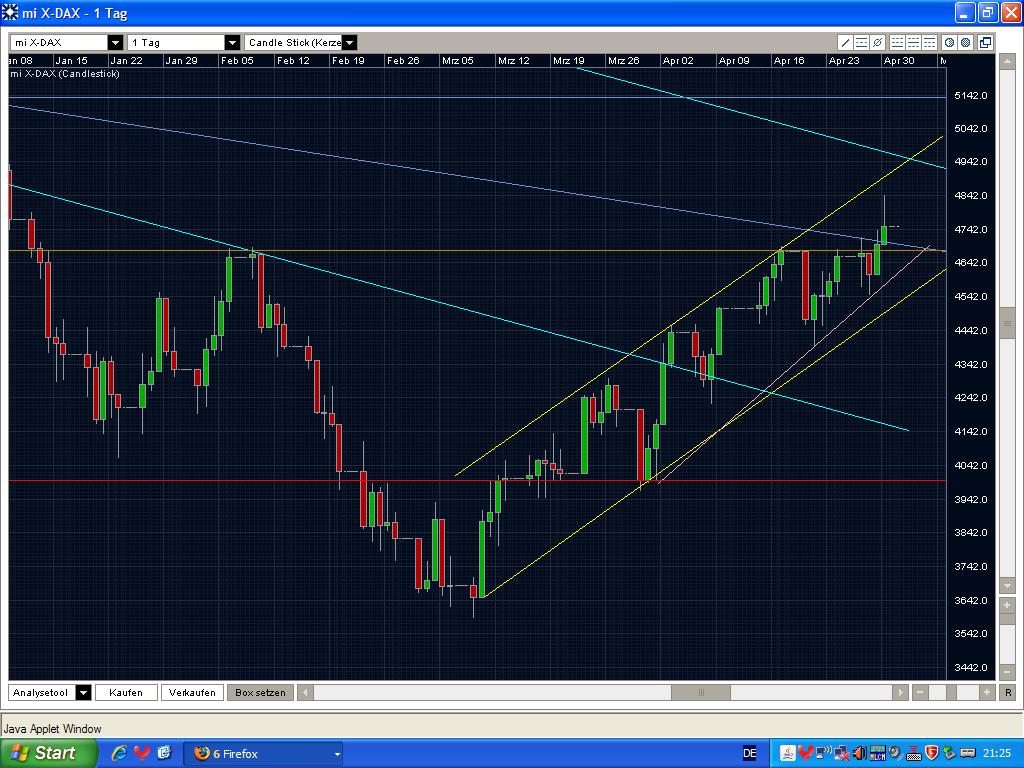Click the Apr 30 date label

tap(899, 61)
